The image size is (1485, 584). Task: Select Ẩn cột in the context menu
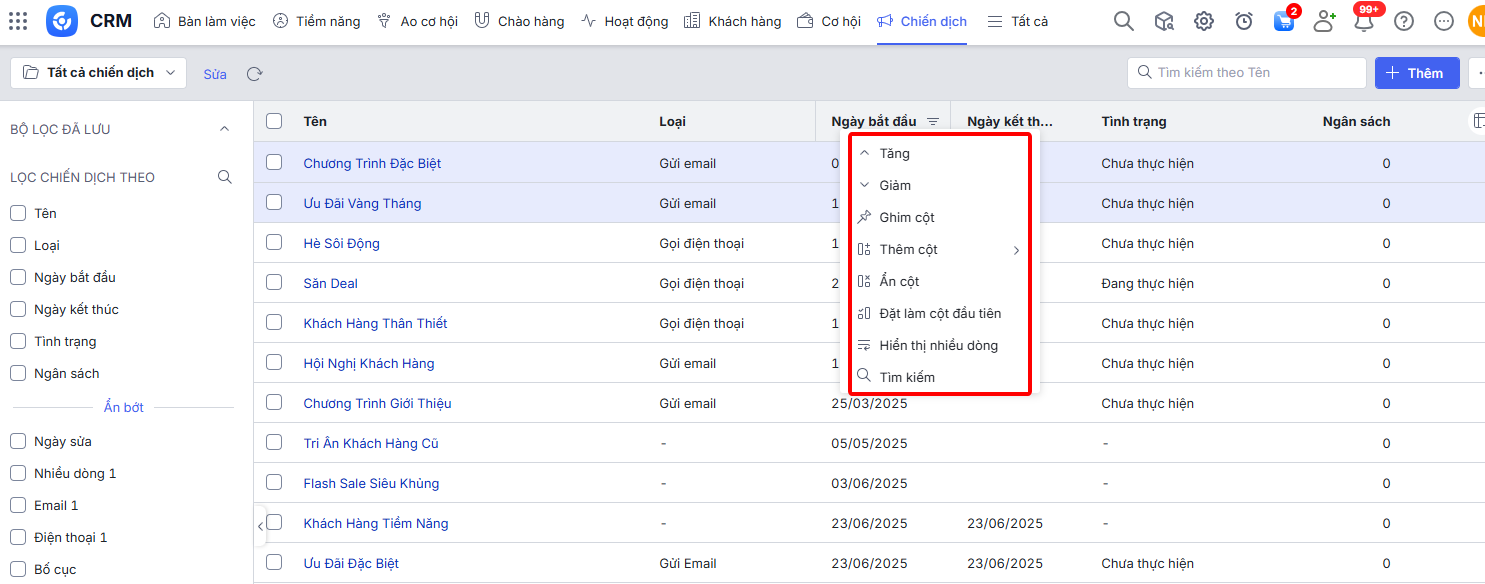[899, 282]
